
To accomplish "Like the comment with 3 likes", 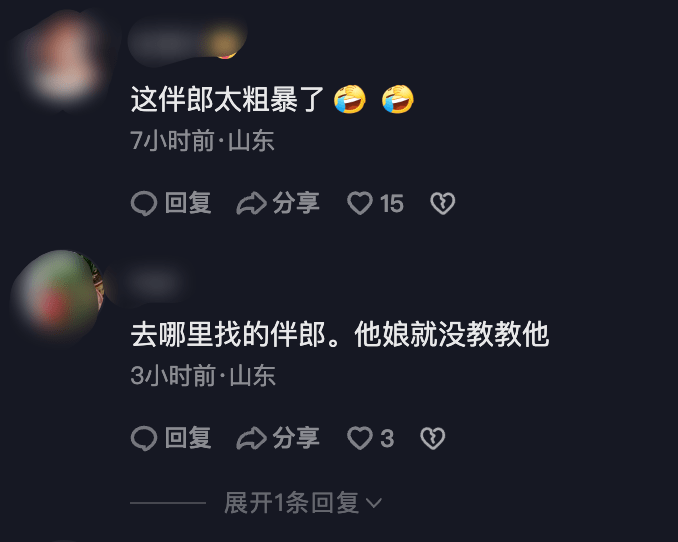I will pos(360,438).
